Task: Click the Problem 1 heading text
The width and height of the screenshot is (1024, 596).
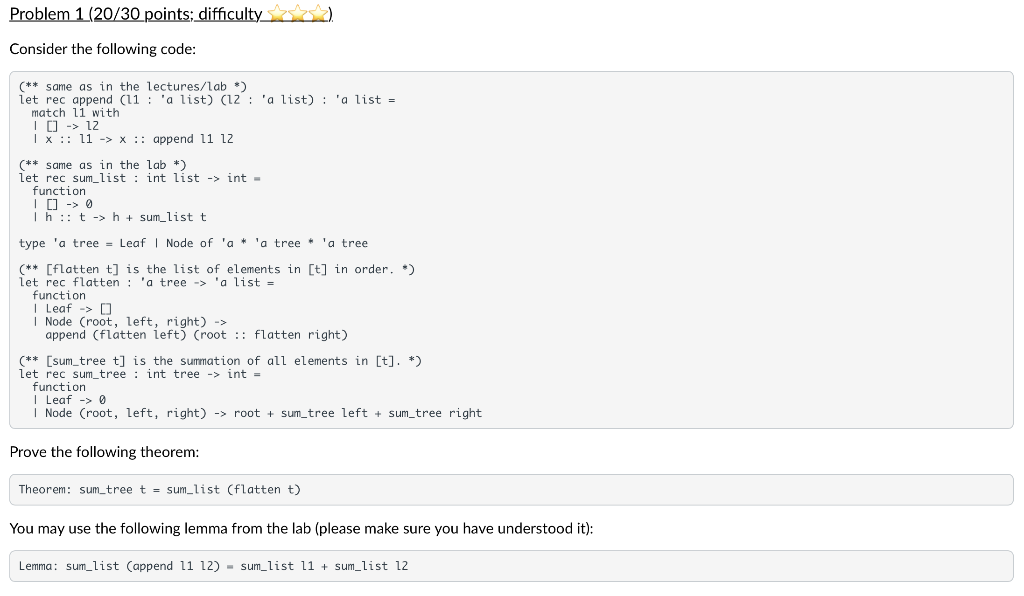Action: click(x=170, y=14)
